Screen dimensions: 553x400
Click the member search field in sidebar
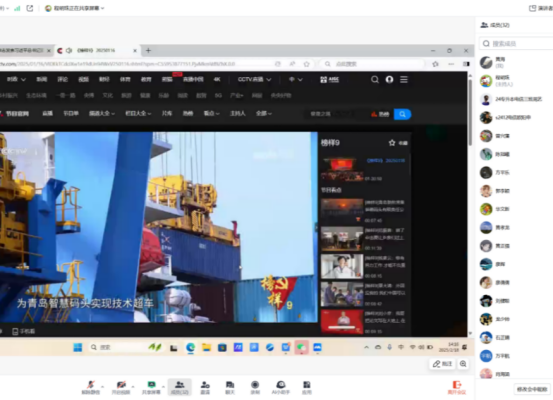tap(516, 43)
